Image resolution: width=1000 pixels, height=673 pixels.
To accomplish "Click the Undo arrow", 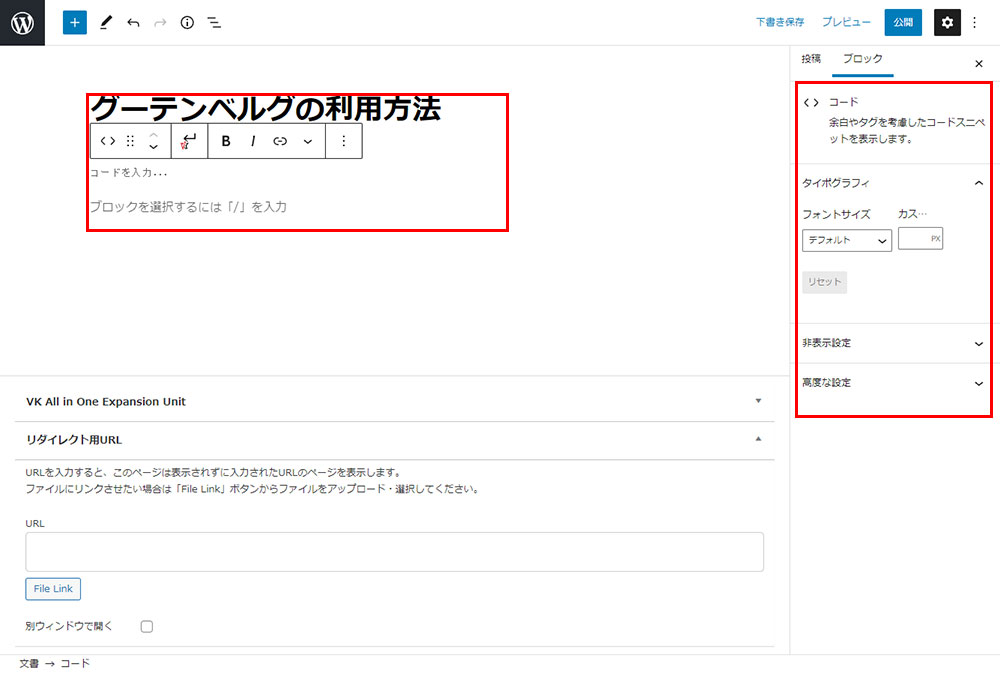I will click(133, 22).
